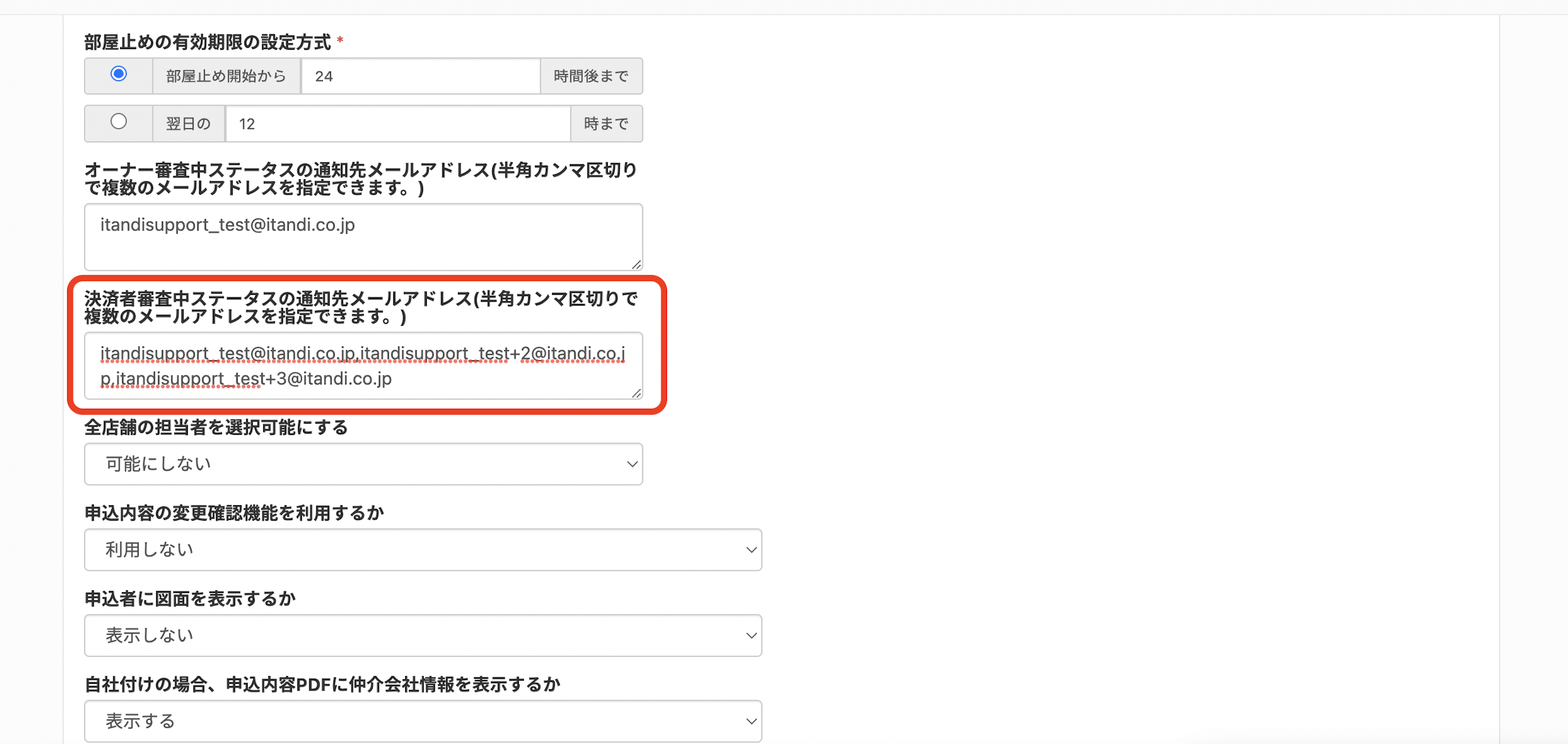Screen dimensions: 1568x744
Task: Click the chevron arrow on 表示する select
Action: [752, 722]
